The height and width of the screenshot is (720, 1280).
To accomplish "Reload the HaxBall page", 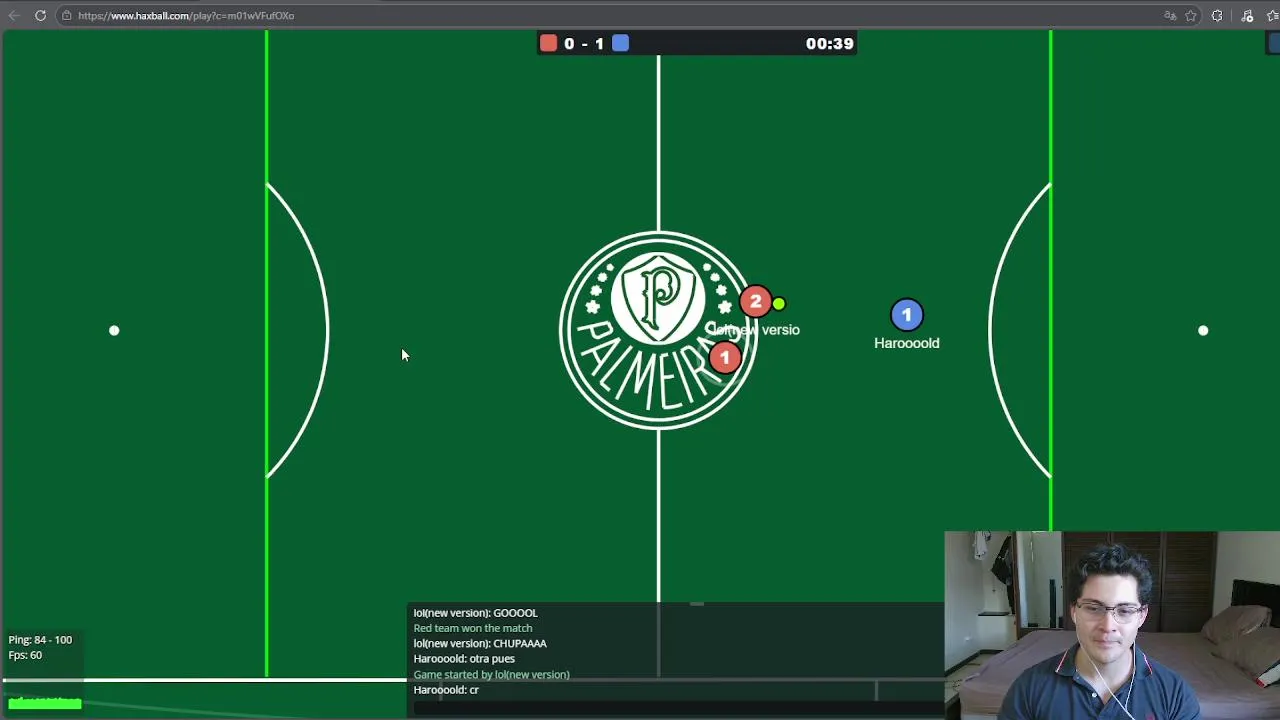I will pos(40,16).
